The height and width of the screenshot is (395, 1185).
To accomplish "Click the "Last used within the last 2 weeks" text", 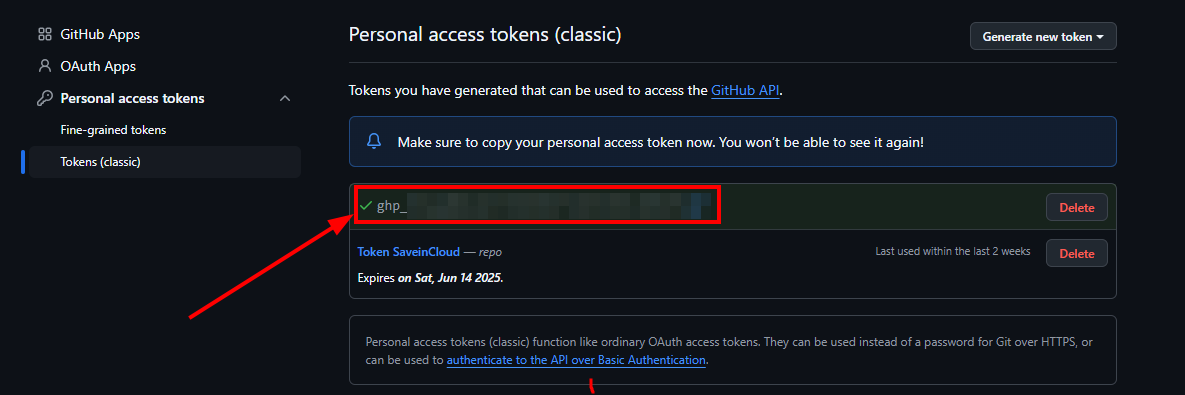I will tap(952, 251).
